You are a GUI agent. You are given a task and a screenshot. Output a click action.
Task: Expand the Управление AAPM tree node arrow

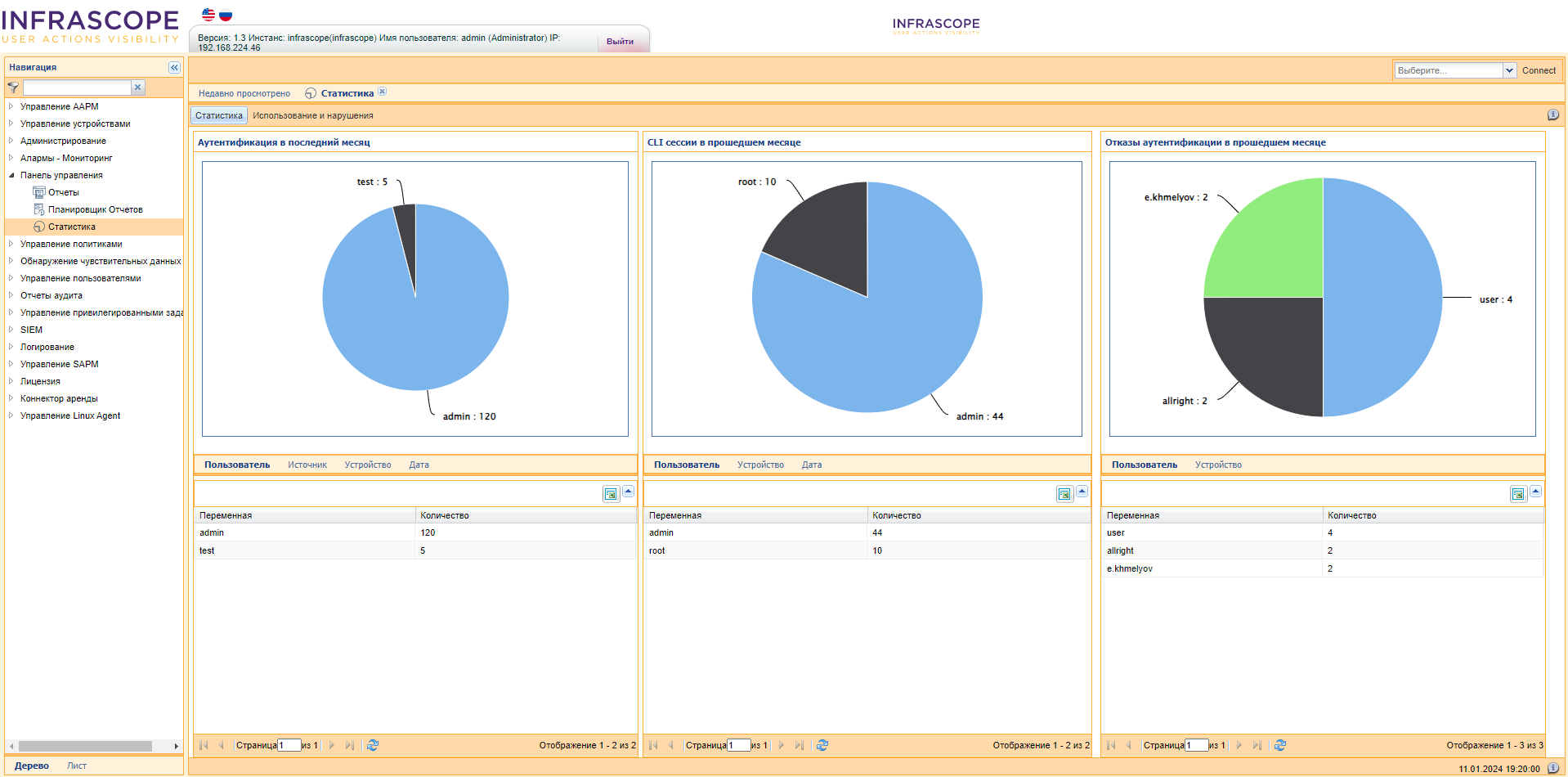pos(11,106)
